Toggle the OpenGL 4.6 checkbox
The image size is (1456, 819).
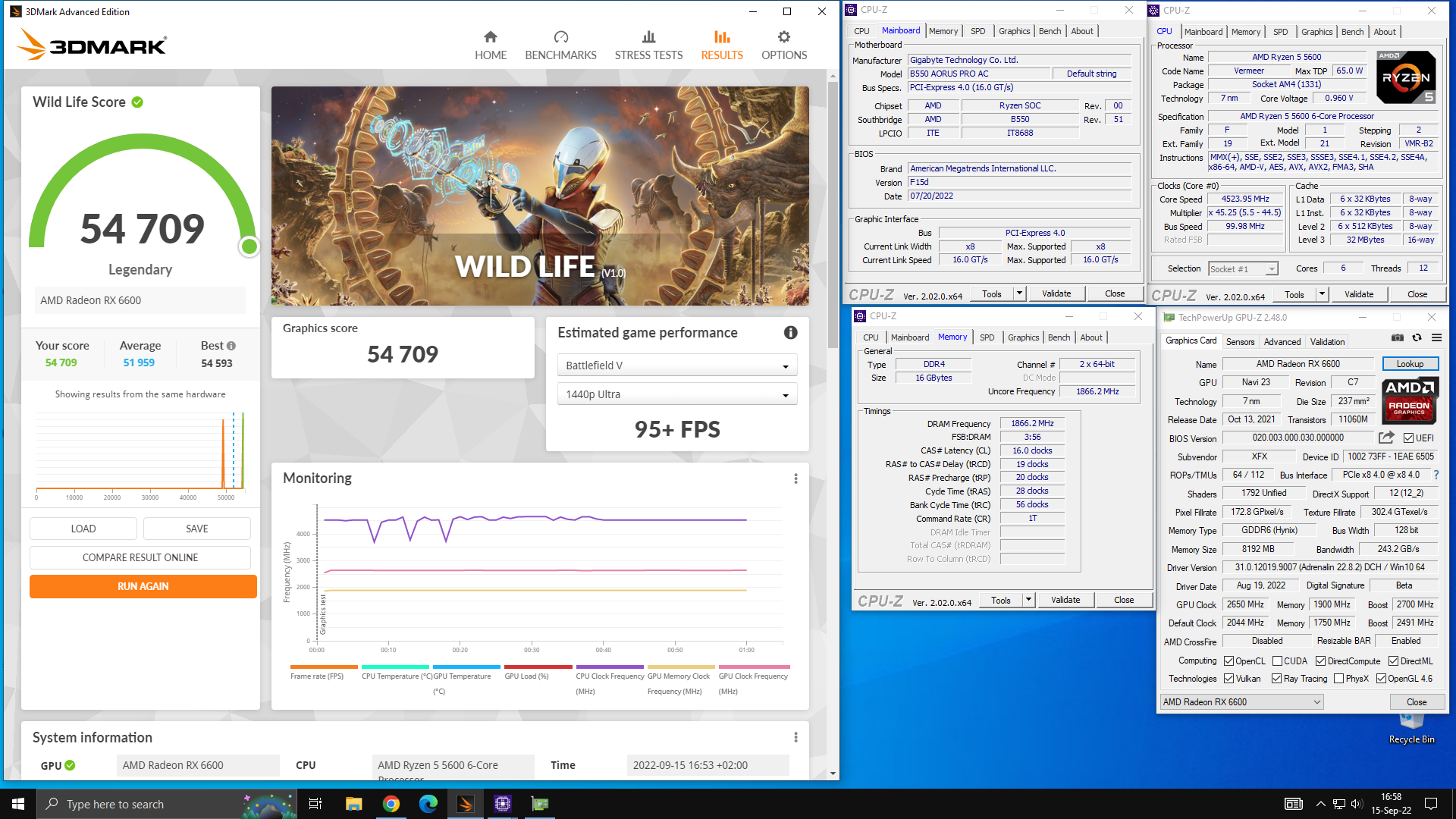click(1381, 679)
